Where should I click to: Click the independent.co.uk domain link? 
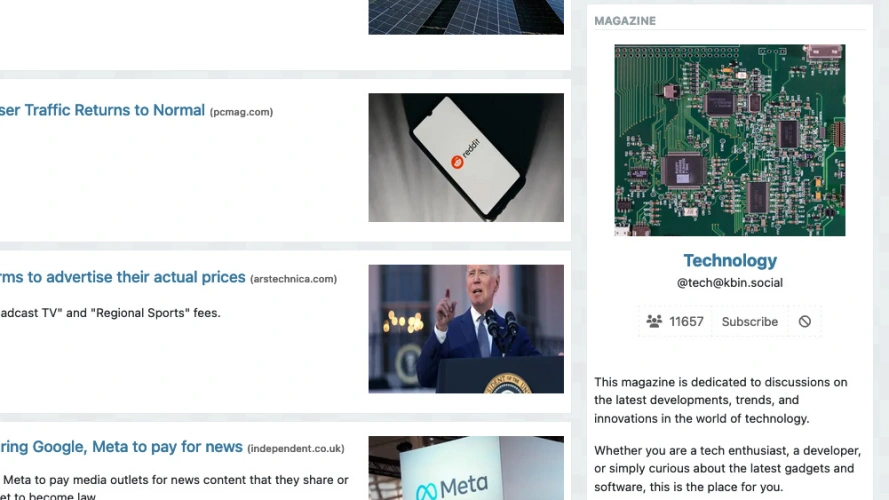tap(295, 448)
